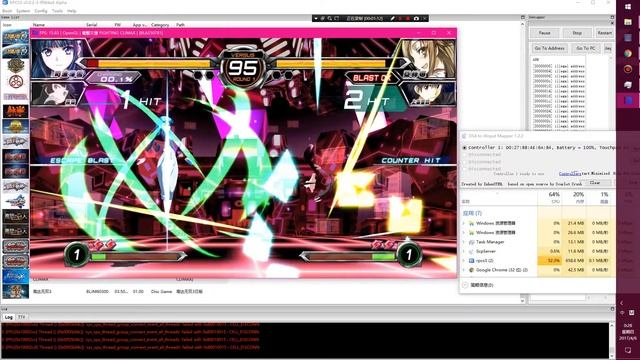Expand Google Chrome process row

(464, 270)
